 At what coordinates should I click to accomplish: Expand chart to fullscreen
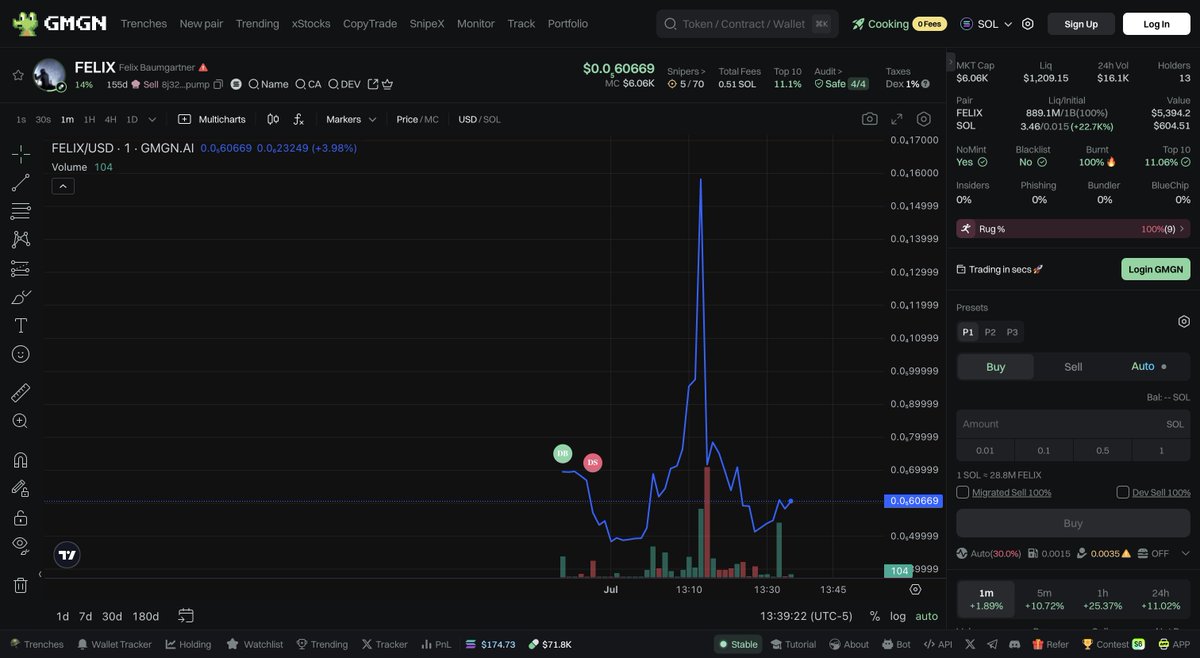(897, 119)
